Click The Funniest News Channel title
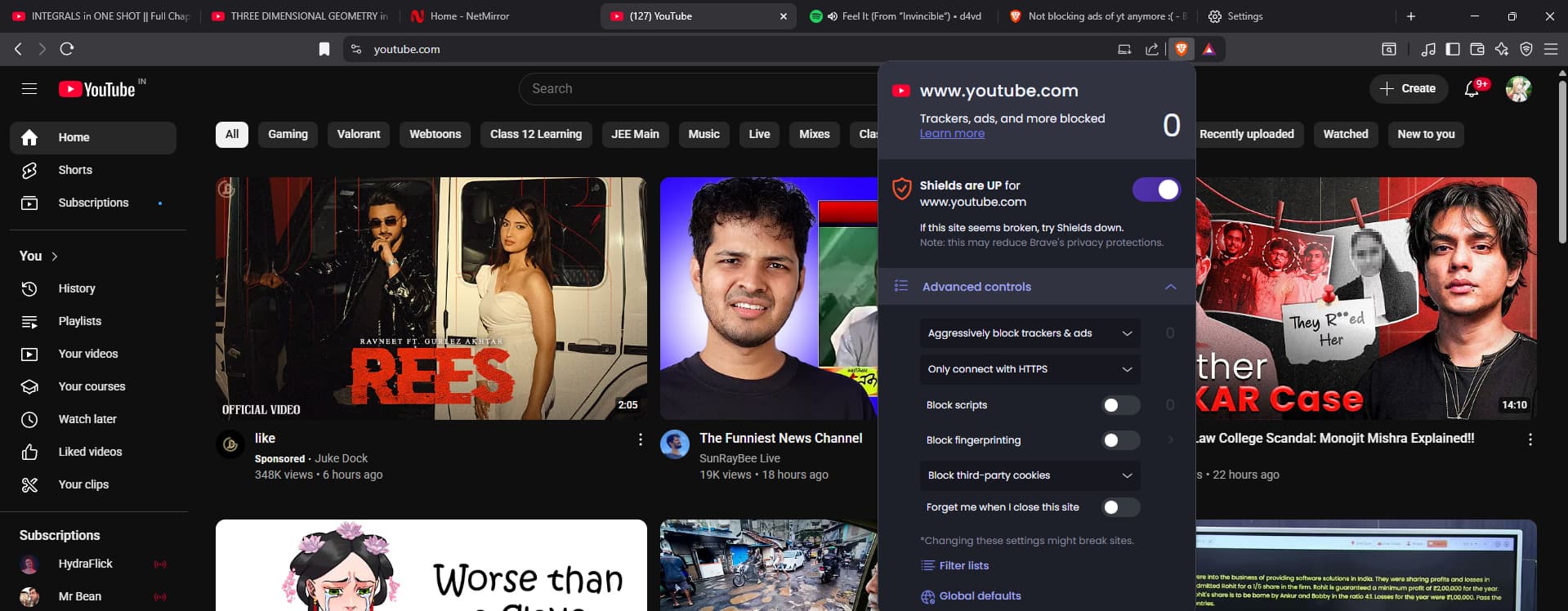Screen dimensions: 1568x611 780,439
